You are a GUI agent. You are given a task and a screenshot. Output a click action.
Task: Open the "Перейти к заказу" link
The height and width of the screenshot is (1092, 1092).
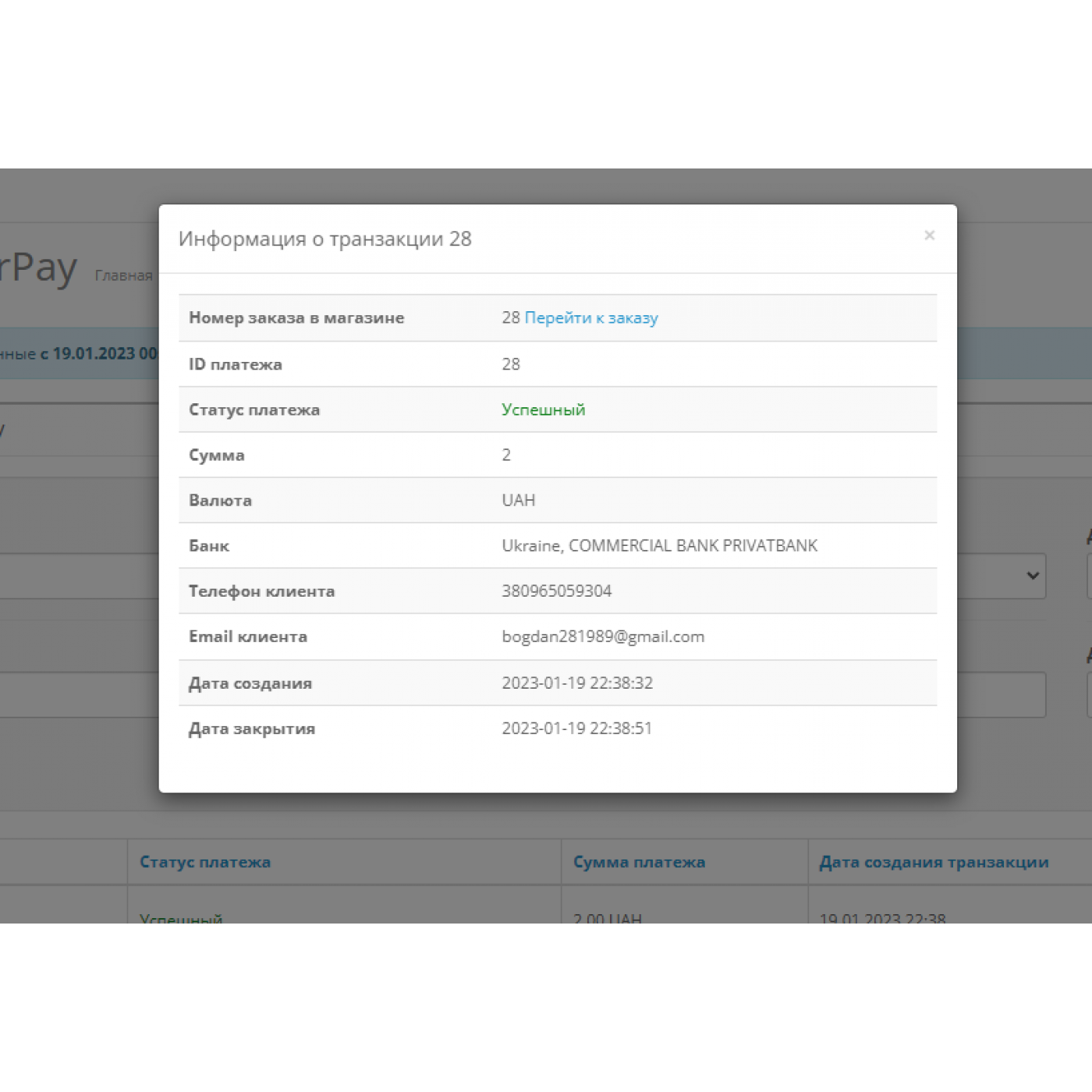pos(591,317)
